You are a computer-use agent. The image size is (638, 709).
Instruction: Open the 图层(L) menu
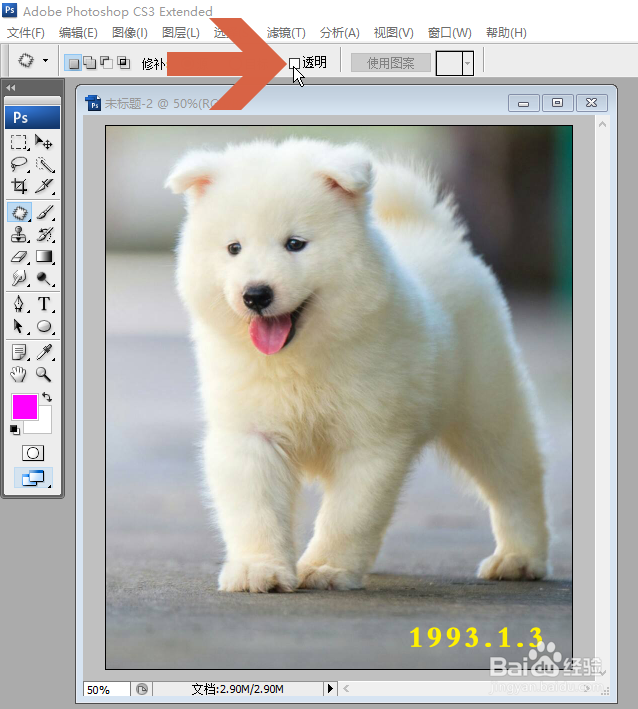click(181, 33)
